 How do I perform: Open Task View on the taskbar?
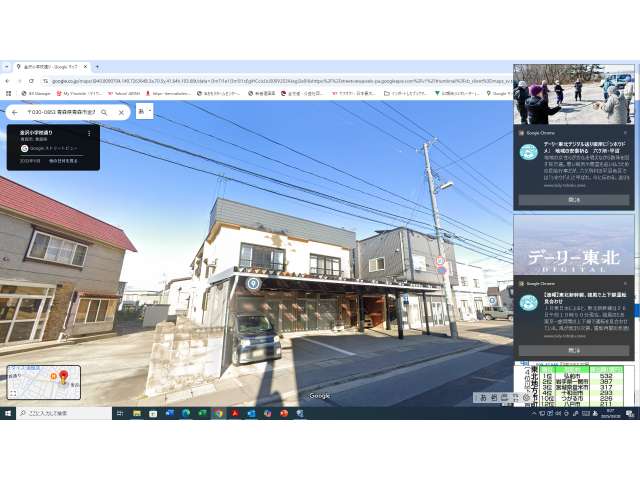tap(120, 413)
